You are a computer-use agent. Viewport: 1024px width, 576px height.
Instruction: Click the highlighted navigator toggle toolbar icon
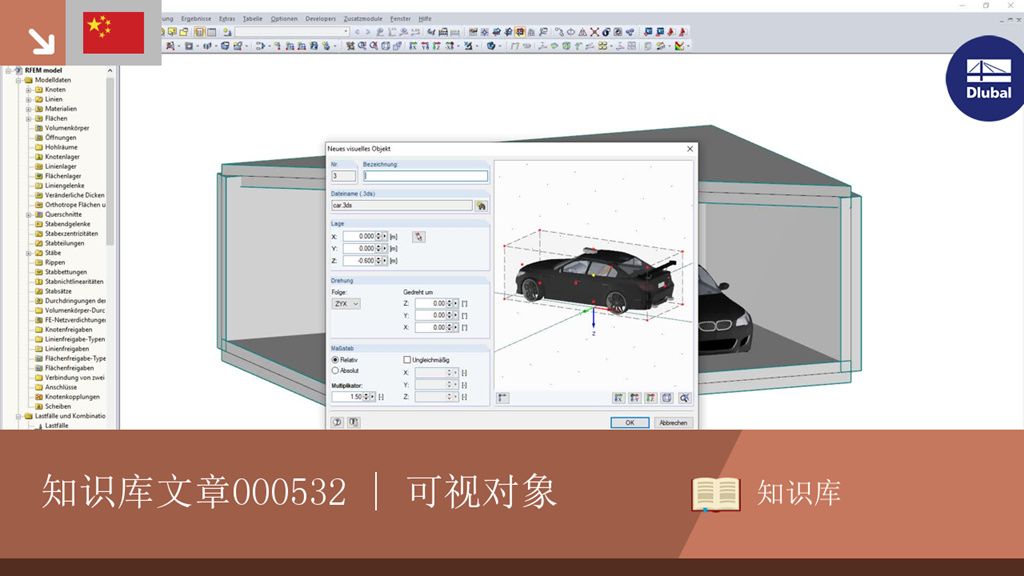coord(200,31)
